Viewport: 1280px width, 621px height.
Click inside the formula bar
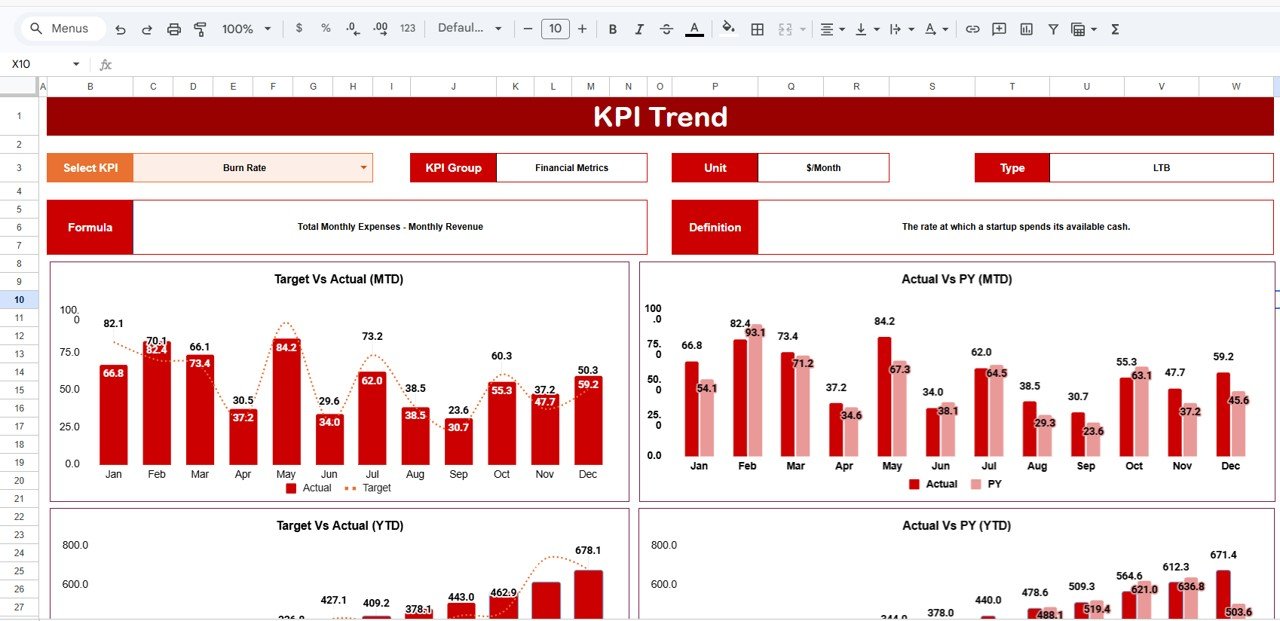pyautogui.click(x=400, y=62)
